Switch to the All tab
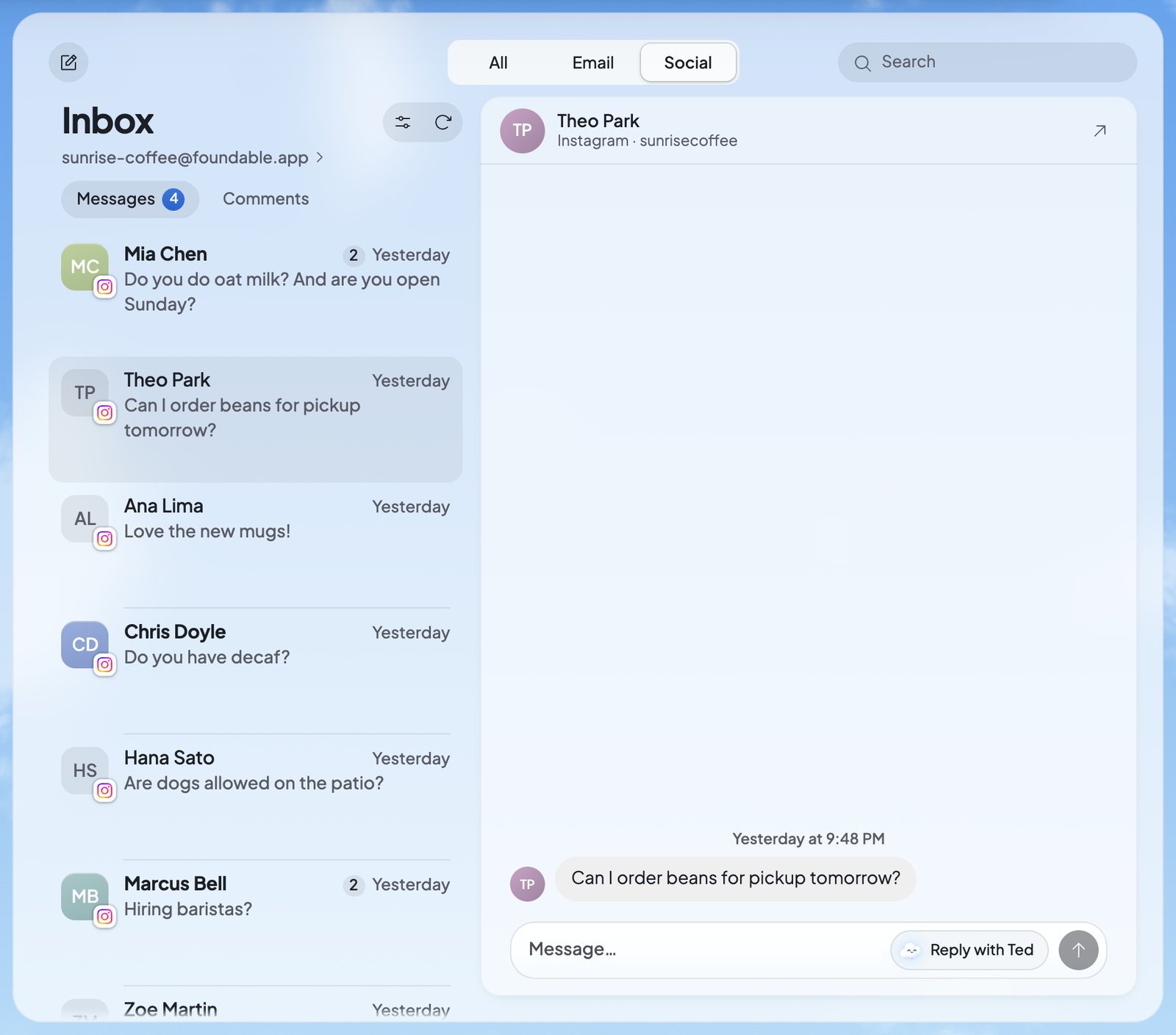Viewport: 1176px width, 1035px height. [498, 62]
